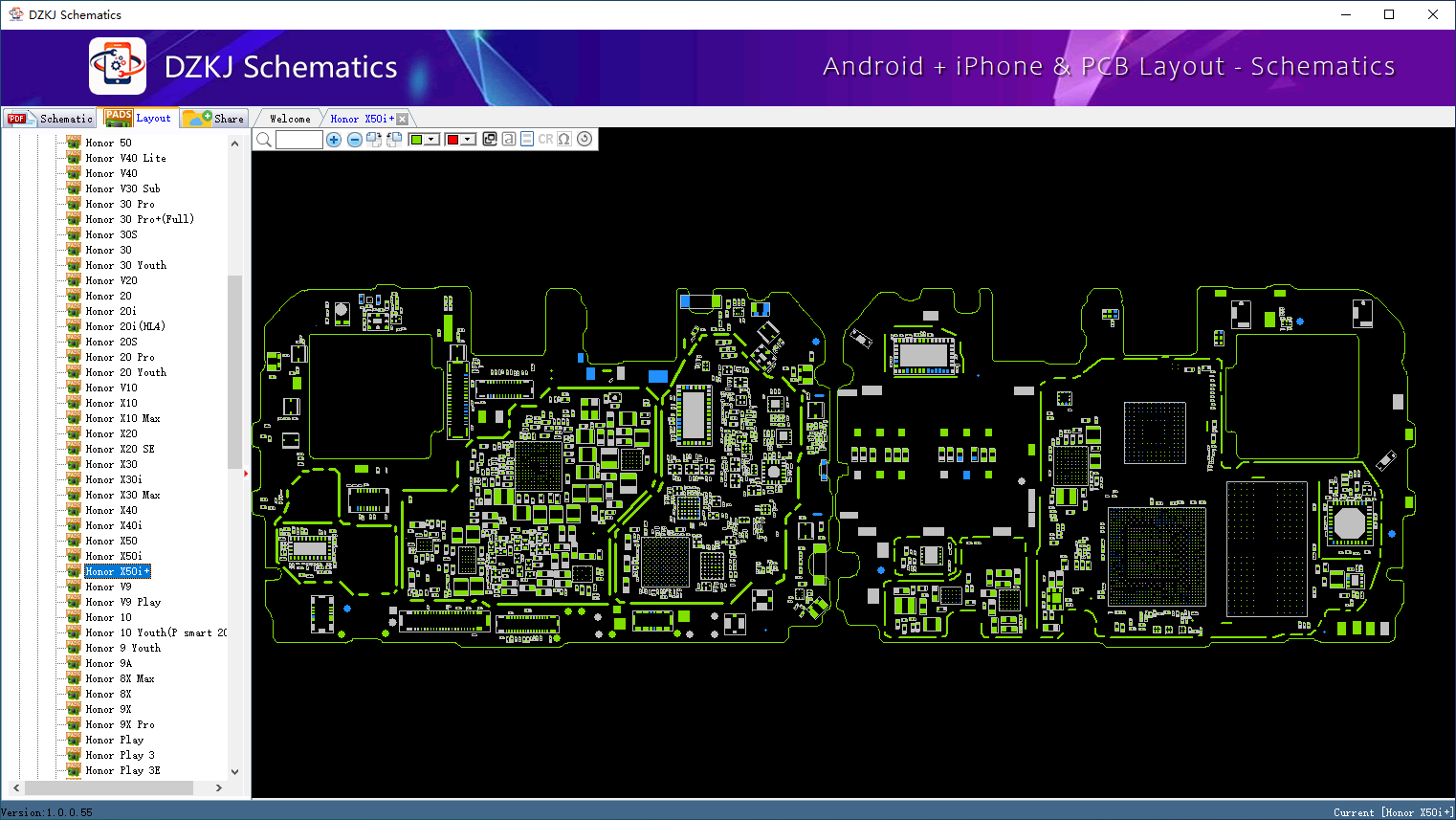The image size is (1456, 820).
Task: Switch to the Layout tab
Action: click(140, 118)
